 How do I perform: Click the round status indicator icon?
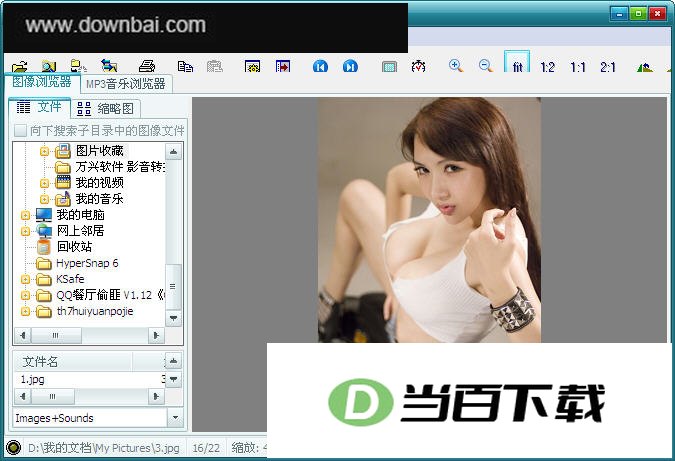click(14, 448)
